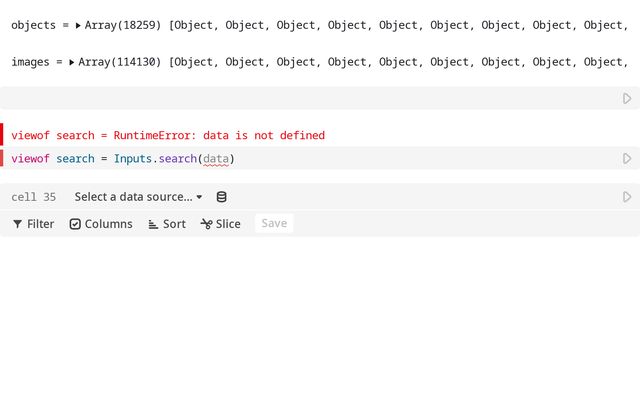The width and height of the screenshot is (640, 400).
Task: Run the viewof search cell
Action: pyautogui.click(x=627, y=158)
